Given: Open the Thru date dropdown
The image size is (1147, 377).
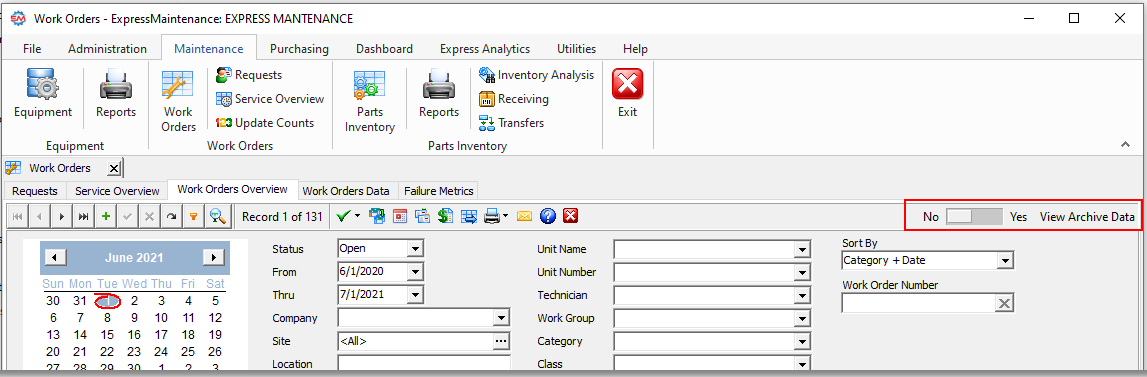Looking at the screenshot, I should [415, 295].
